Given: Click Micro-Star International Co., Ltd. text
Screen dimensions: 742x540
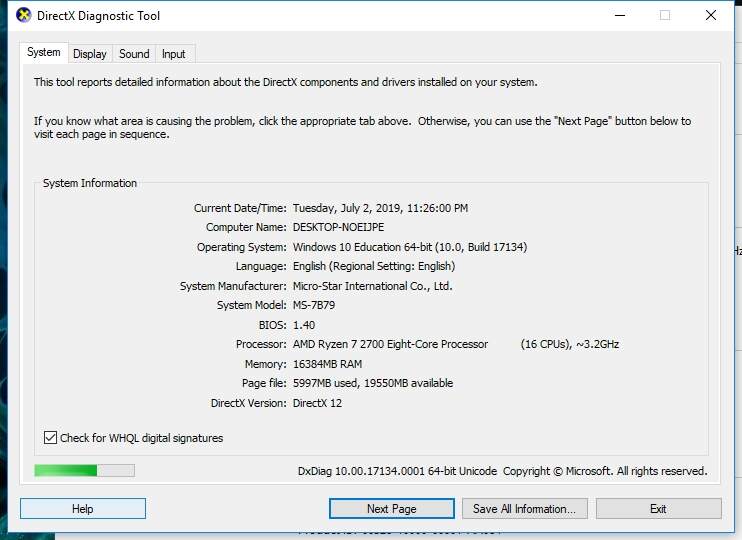Looking at the screenshot, I should [372, 286].
